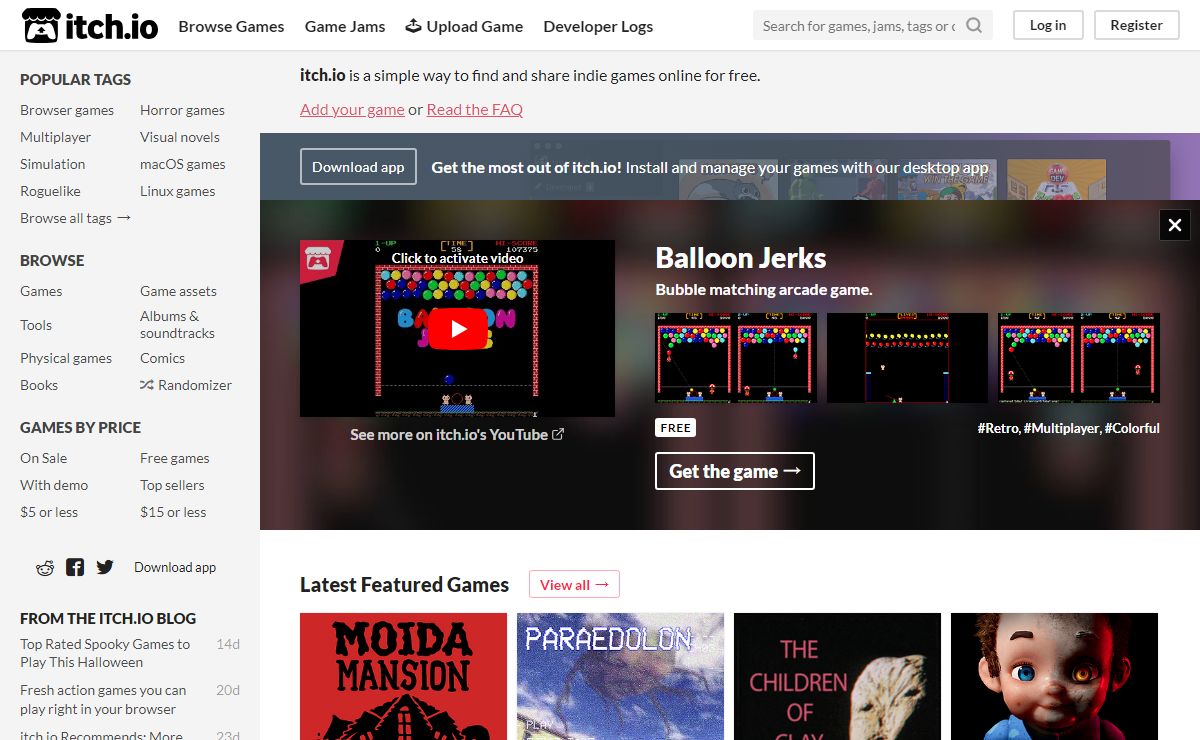Click Download app link beside social icons
This screenshot has width=1200, height=740.
point(175,567)
